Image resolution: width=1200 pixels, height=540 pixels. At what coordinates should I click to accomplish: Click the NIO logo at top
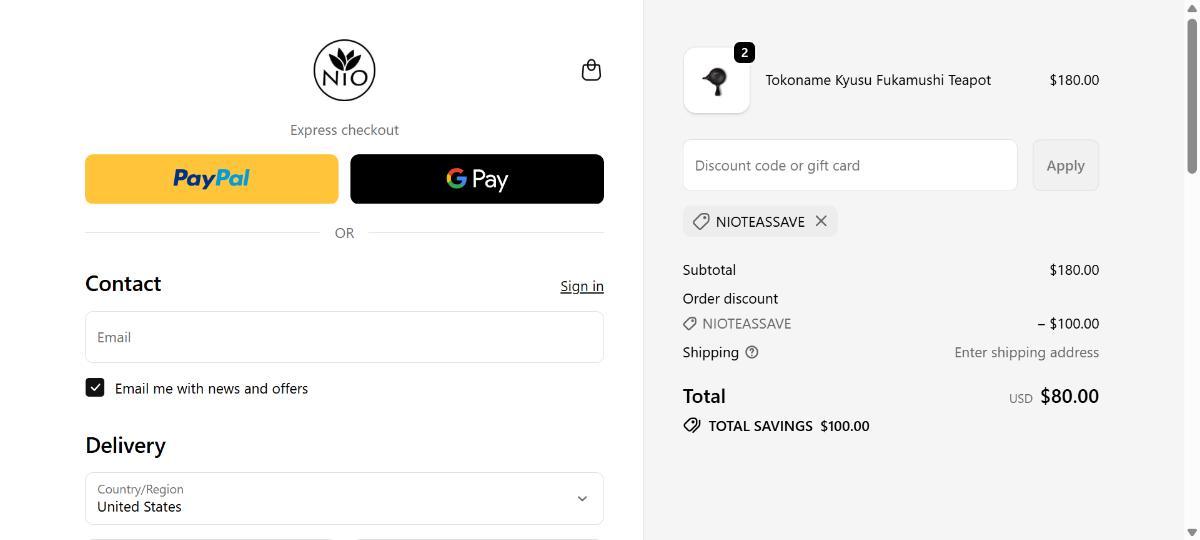(x=344, y=71)
